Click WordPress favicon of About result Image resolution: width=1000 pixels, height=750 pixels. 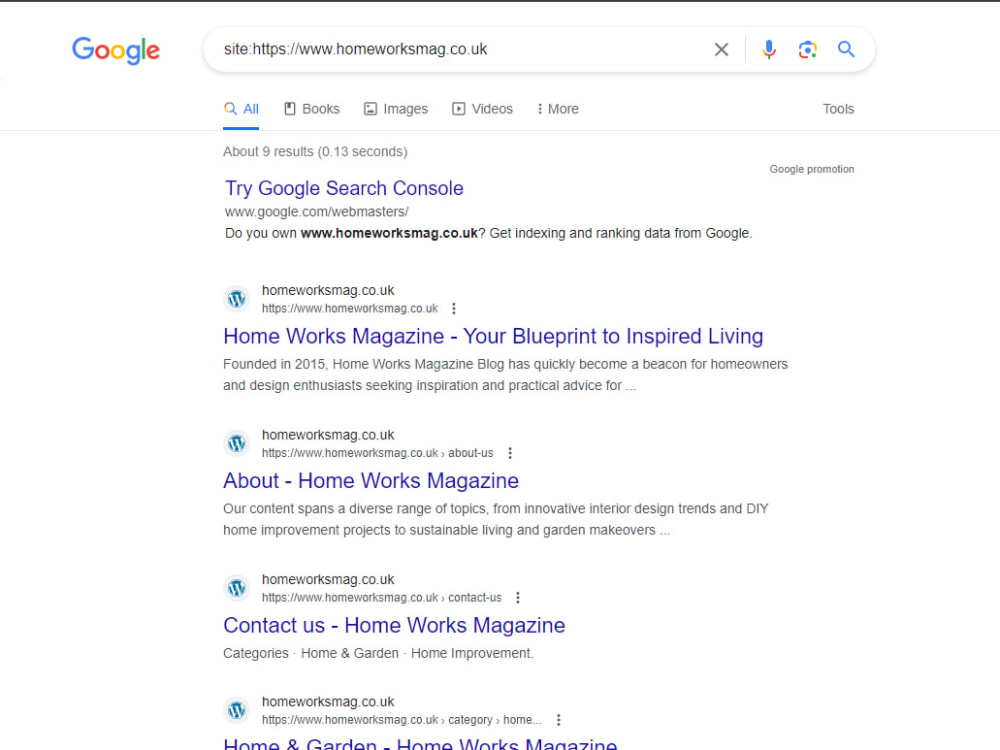coord(237,443)
